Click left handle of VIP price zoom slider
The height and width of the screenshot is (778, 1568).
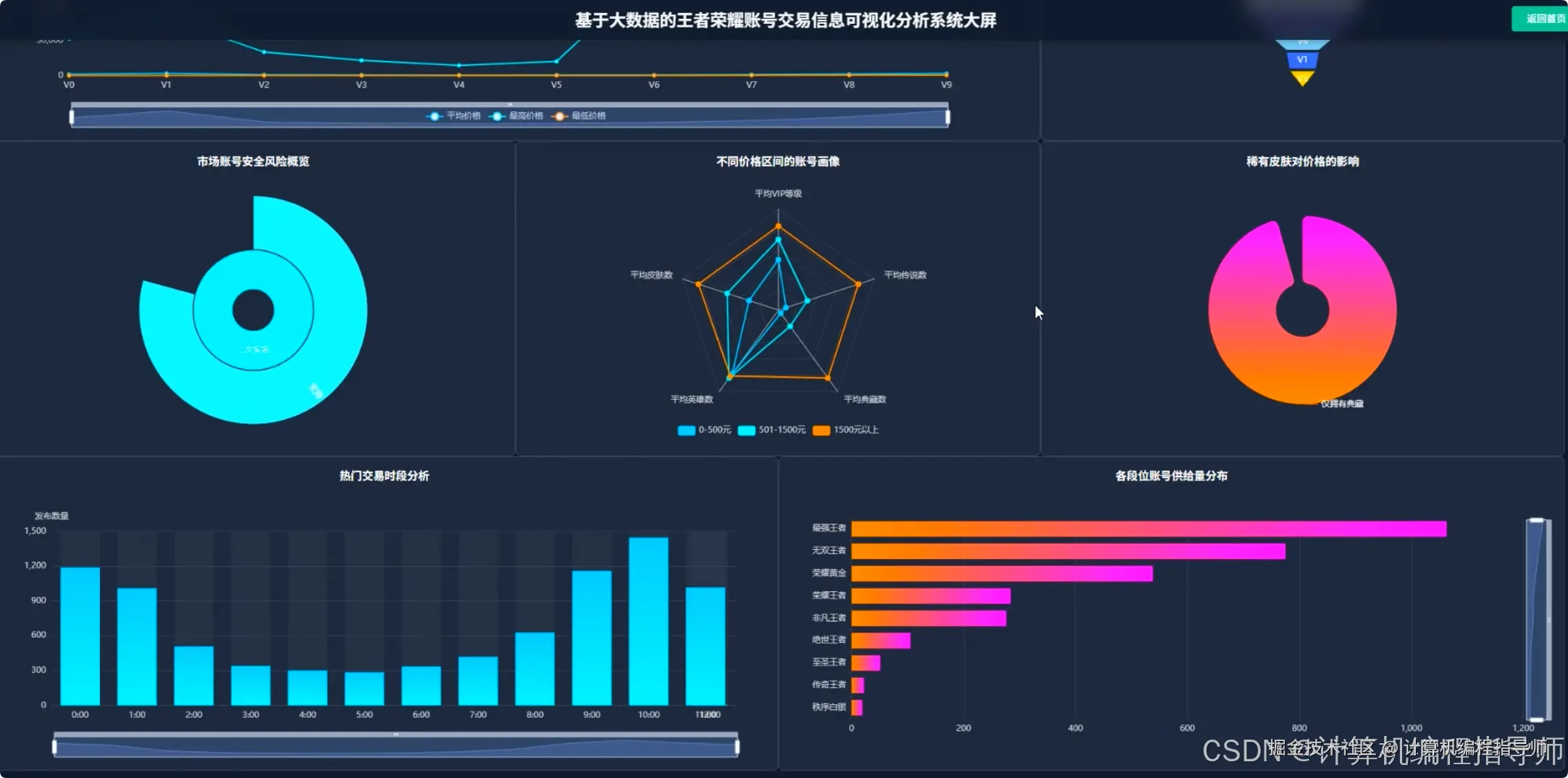(72, 117)
